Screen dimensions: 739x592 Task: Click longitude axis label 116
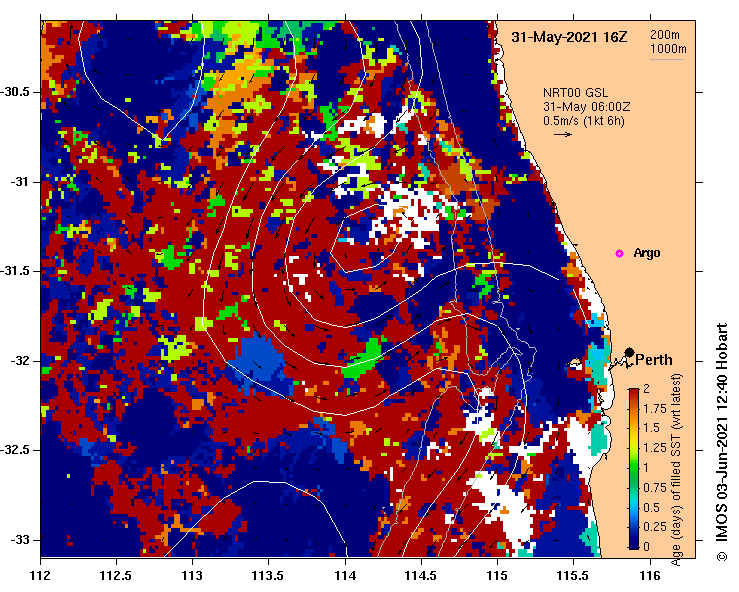(650, 575)
